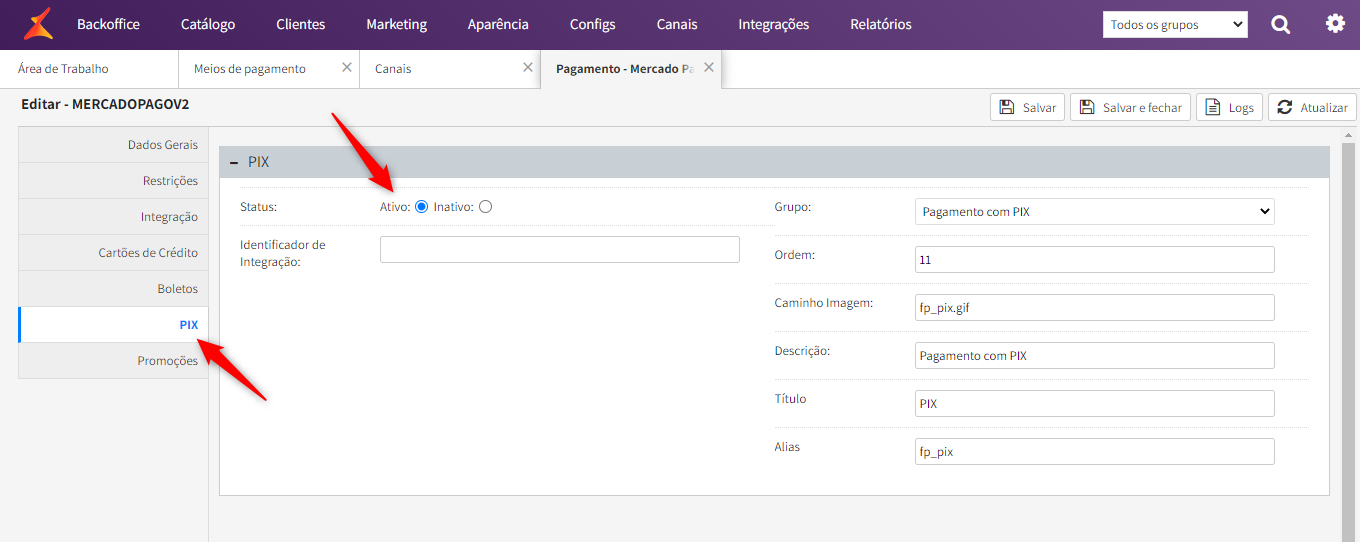Close the Canais tab
Viewport: 1360px width, 542px height.
click(528, 67)
